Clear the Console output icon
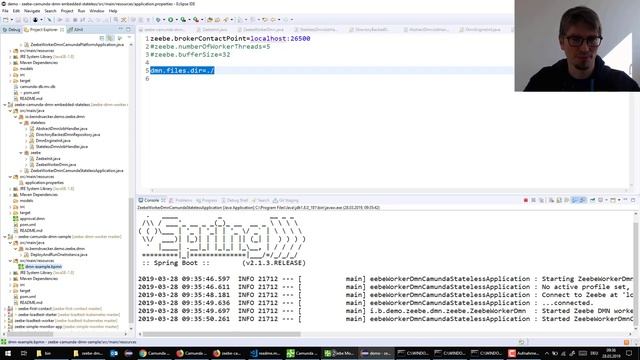Image resolution: width=640 pixels, height=360 pixels. coord(551,200)
